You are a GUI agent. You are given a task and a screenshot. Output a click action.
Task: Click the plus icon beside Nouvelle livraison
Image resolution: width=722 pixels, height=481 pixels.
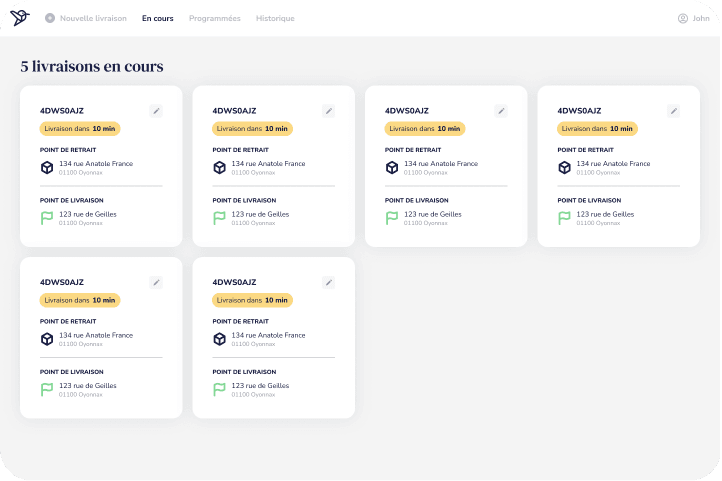pos(50,18)
